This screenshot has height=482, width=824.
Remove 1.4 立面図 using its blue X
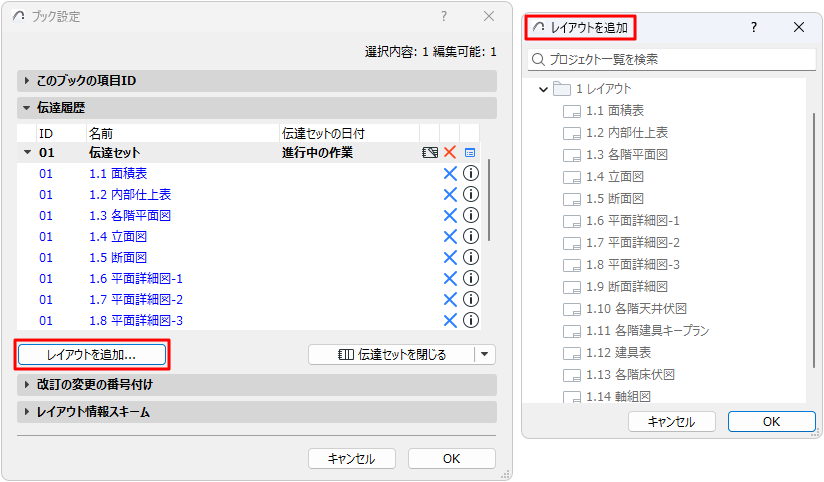[x=450, y=237]
